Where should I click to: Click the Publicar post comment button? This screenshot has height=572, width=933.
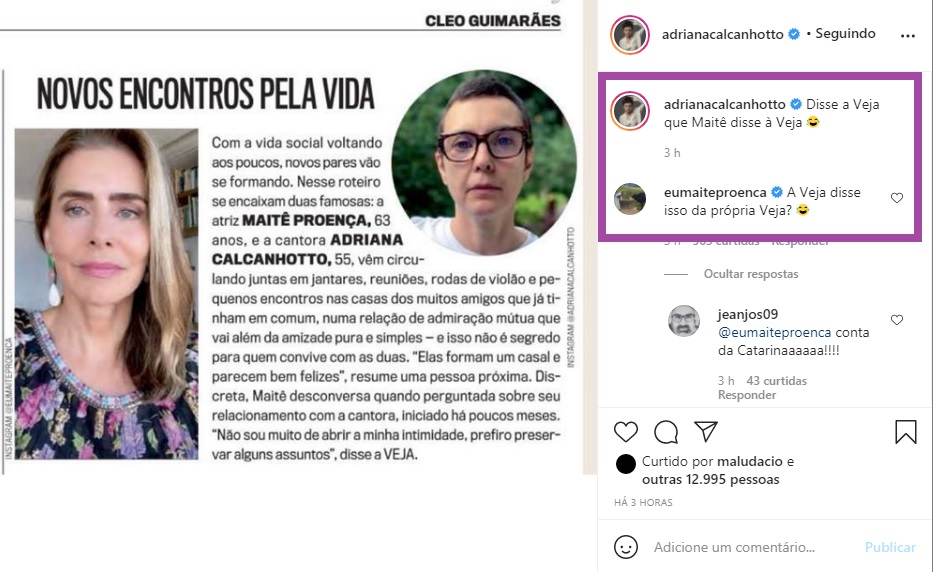(x=890, y=547)
